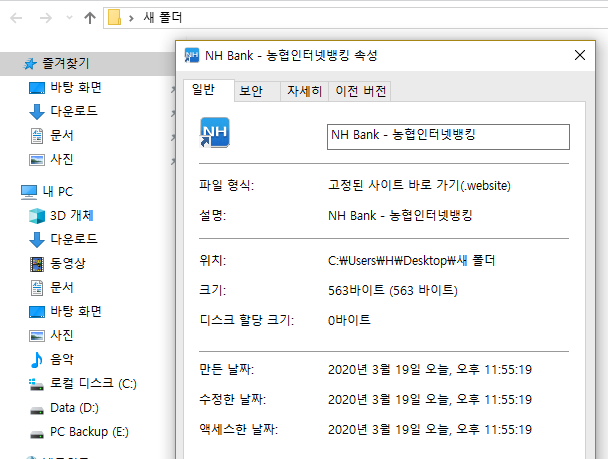Open 사진 icon under 내 PC
This screenshot has width=608, height=459.
[x=37, y=336]
